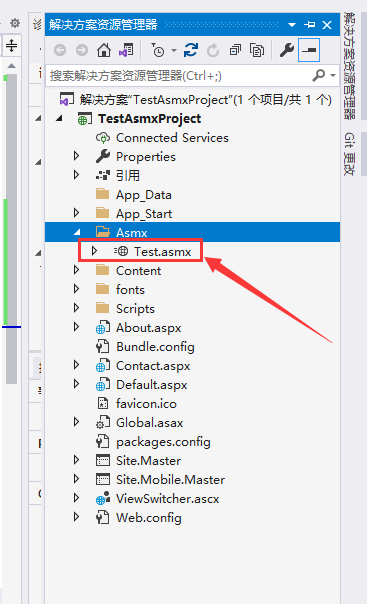367x604 pixels.
Task: Click the Sync with Active Document refresh icon
Action: 191,50
